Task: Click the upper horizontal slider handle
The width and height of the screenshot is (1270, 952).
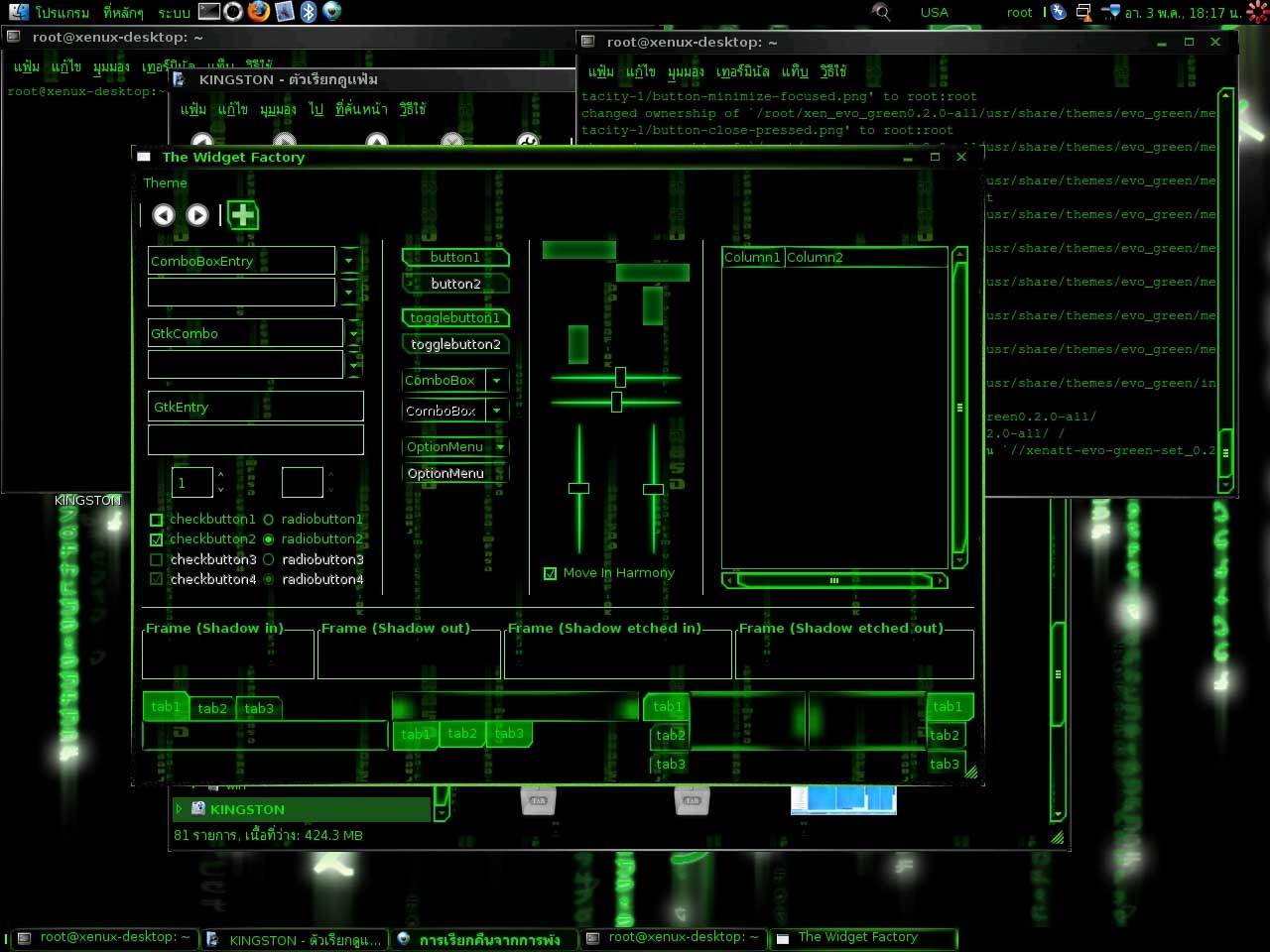Action: point(620,377)
